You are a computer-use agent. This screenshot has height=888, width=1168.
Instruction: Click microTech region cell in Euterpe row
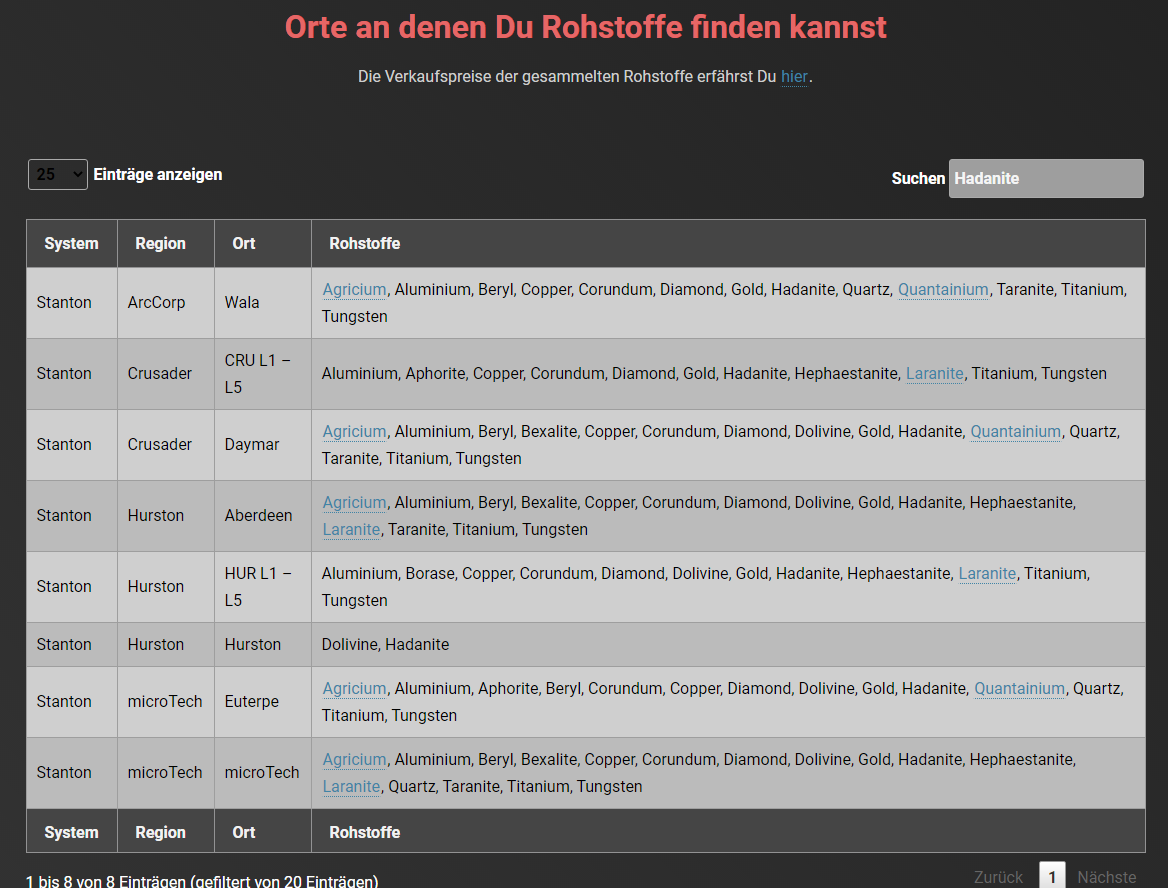click(165, 702)
